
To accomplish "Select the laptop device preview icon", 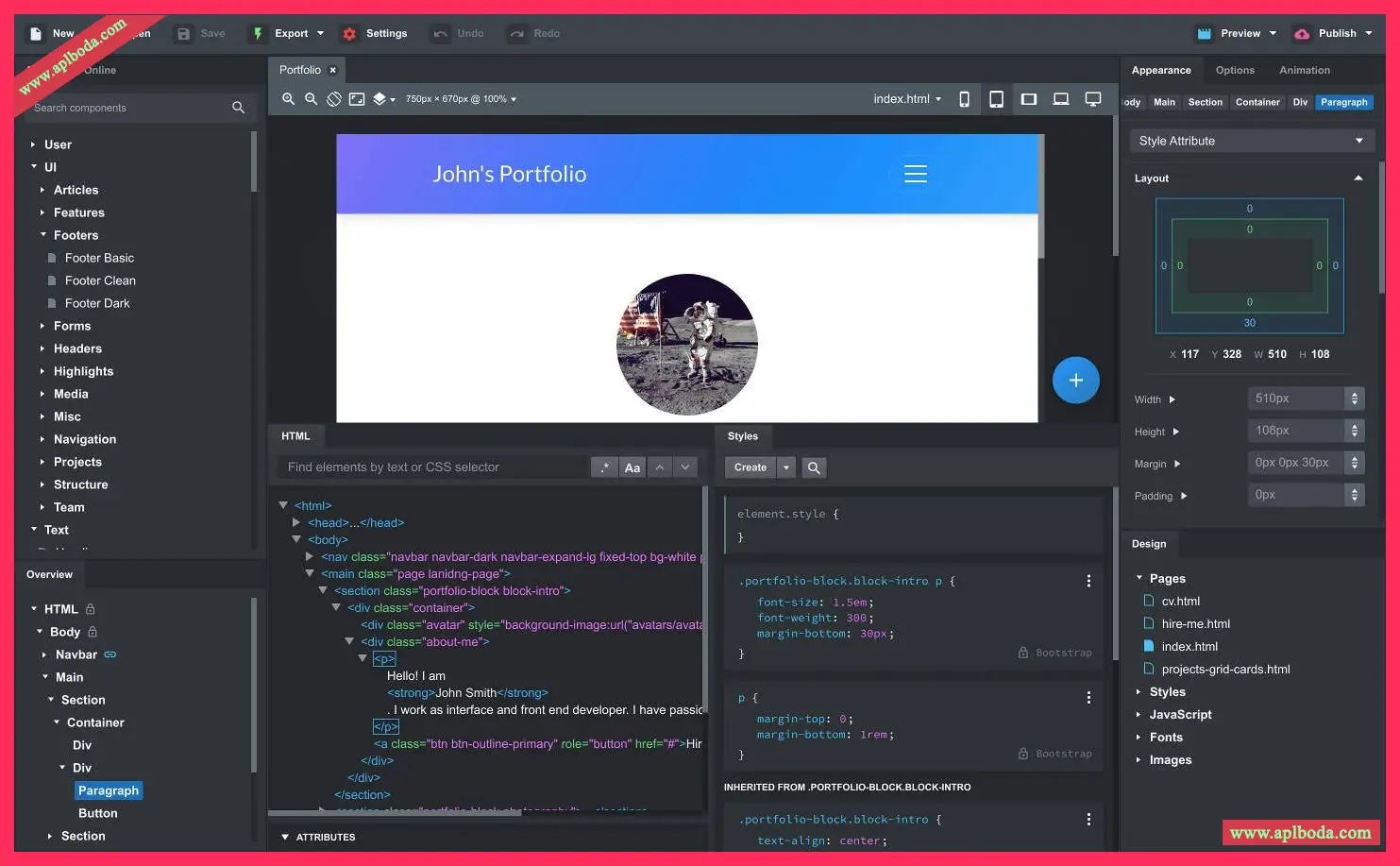I will point(1061,99).
